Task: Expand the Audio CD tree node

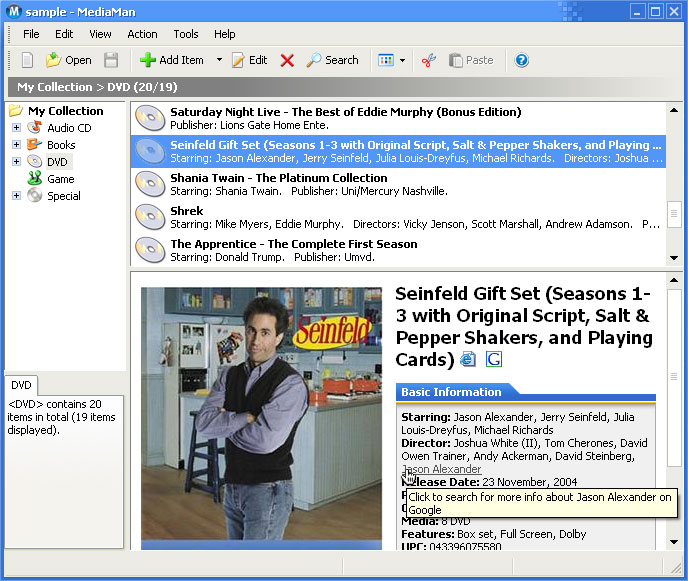Action: coord(16,128)
